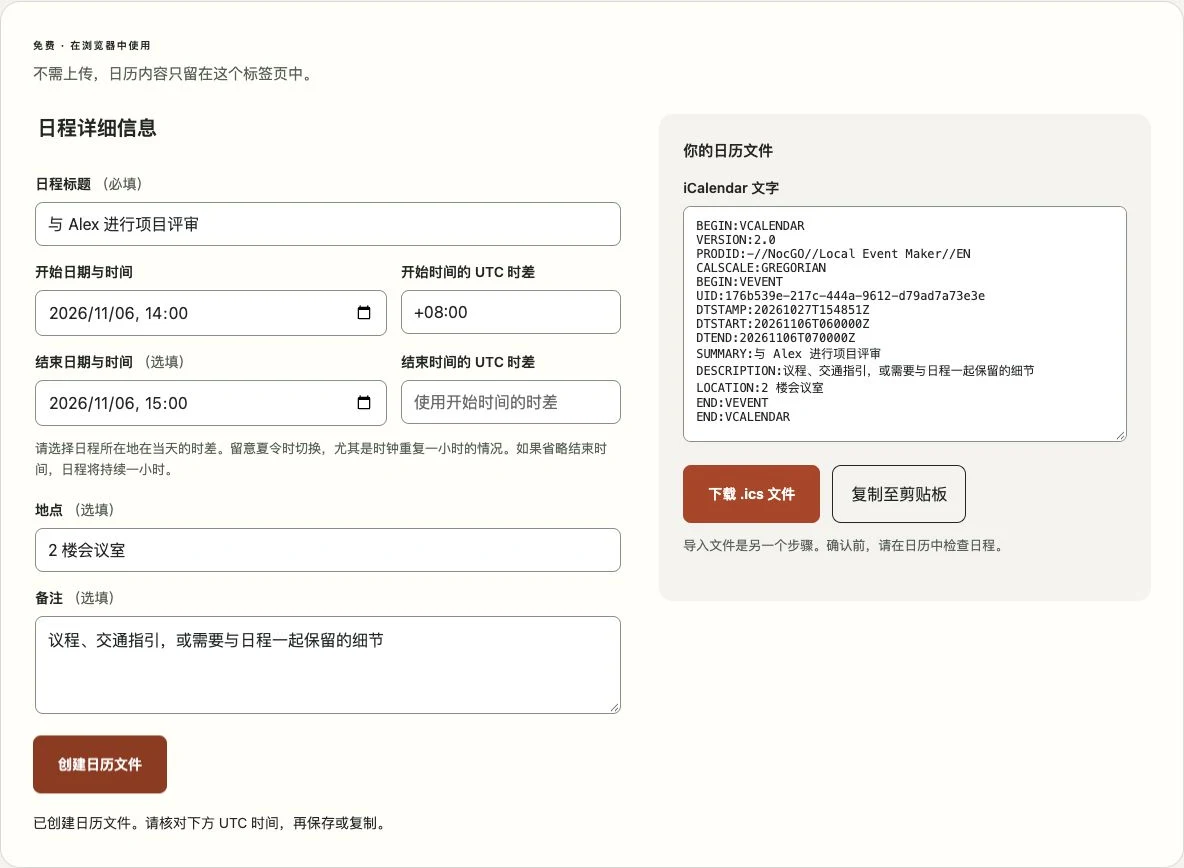The height and width of the screenshot is (868, 1184).
Task: Click the END:VCALENDAR line
Action: click(x=743, y=417)
